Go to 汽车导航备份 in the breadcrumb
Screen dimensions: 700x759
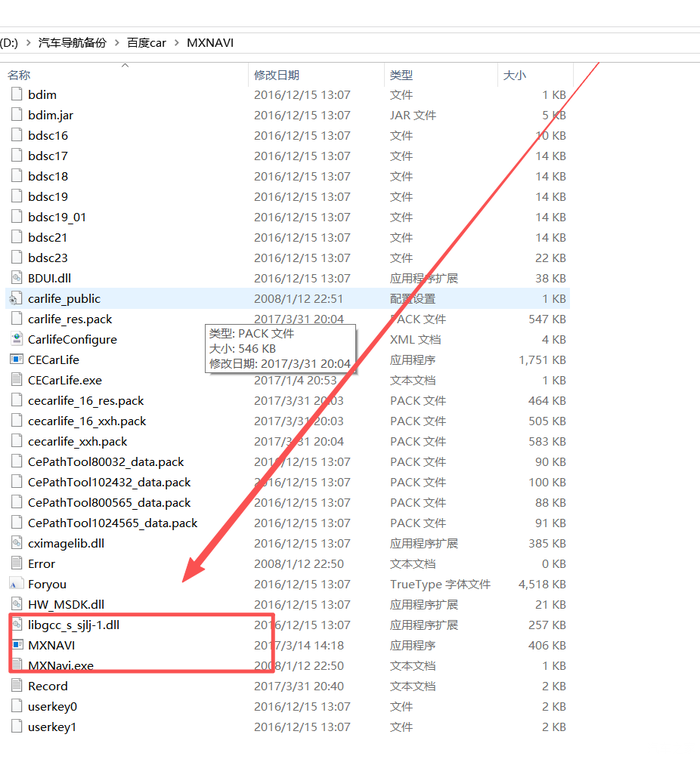[72, 43]
